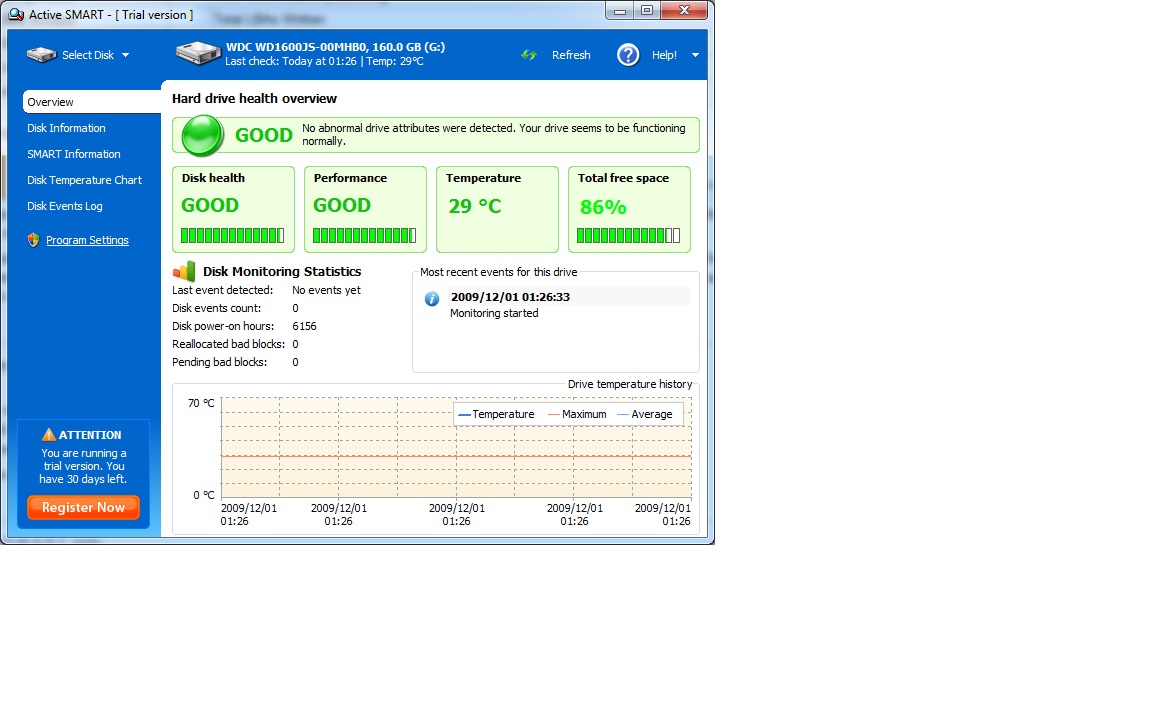
Task: Click the Help question mark icon
Action: 628,55
